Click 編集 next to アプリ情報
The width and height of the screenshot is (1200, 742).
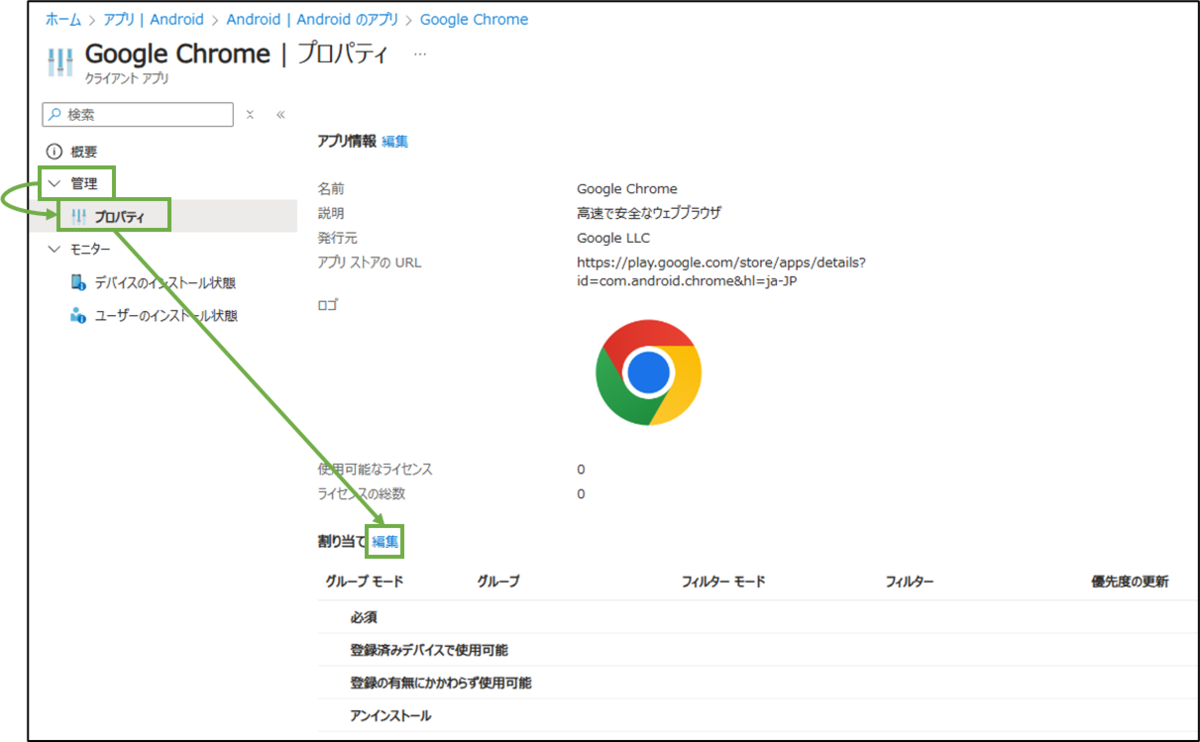[395, 142]
